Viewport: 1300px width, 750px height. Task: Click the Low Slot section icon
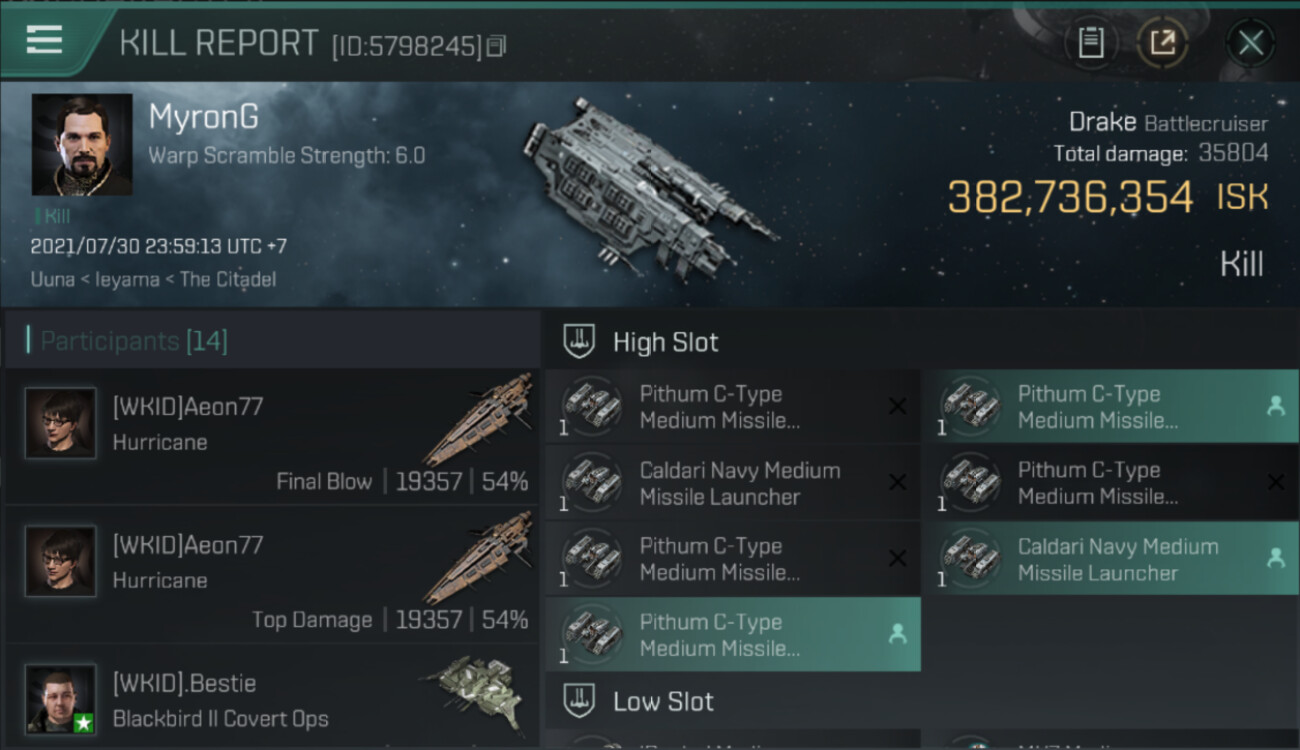click(580, 701)
